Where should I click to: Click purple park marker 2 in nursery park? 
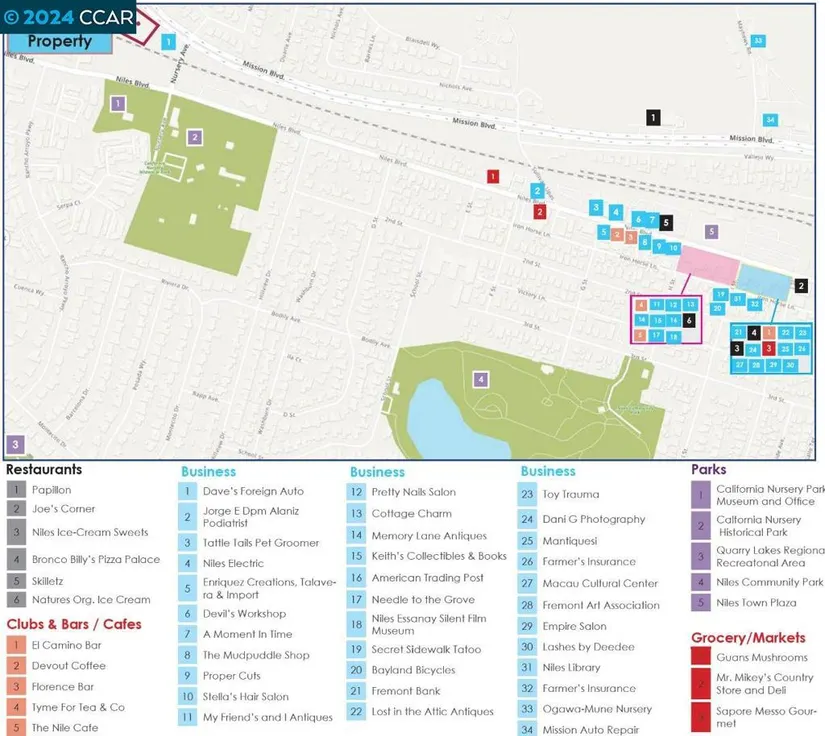[195, 138]
